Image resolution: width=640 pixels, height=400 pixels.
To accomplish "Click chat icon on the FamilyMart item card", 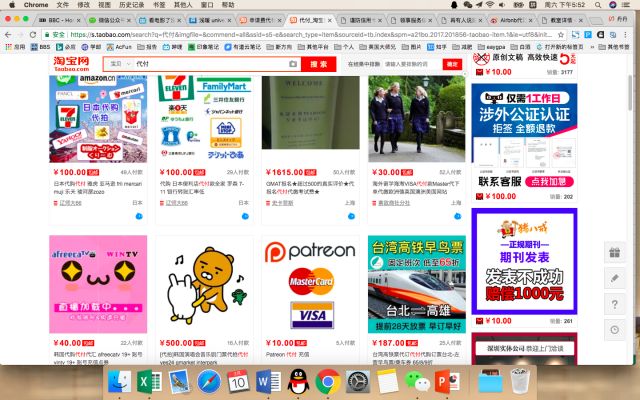I will [245, 216].
